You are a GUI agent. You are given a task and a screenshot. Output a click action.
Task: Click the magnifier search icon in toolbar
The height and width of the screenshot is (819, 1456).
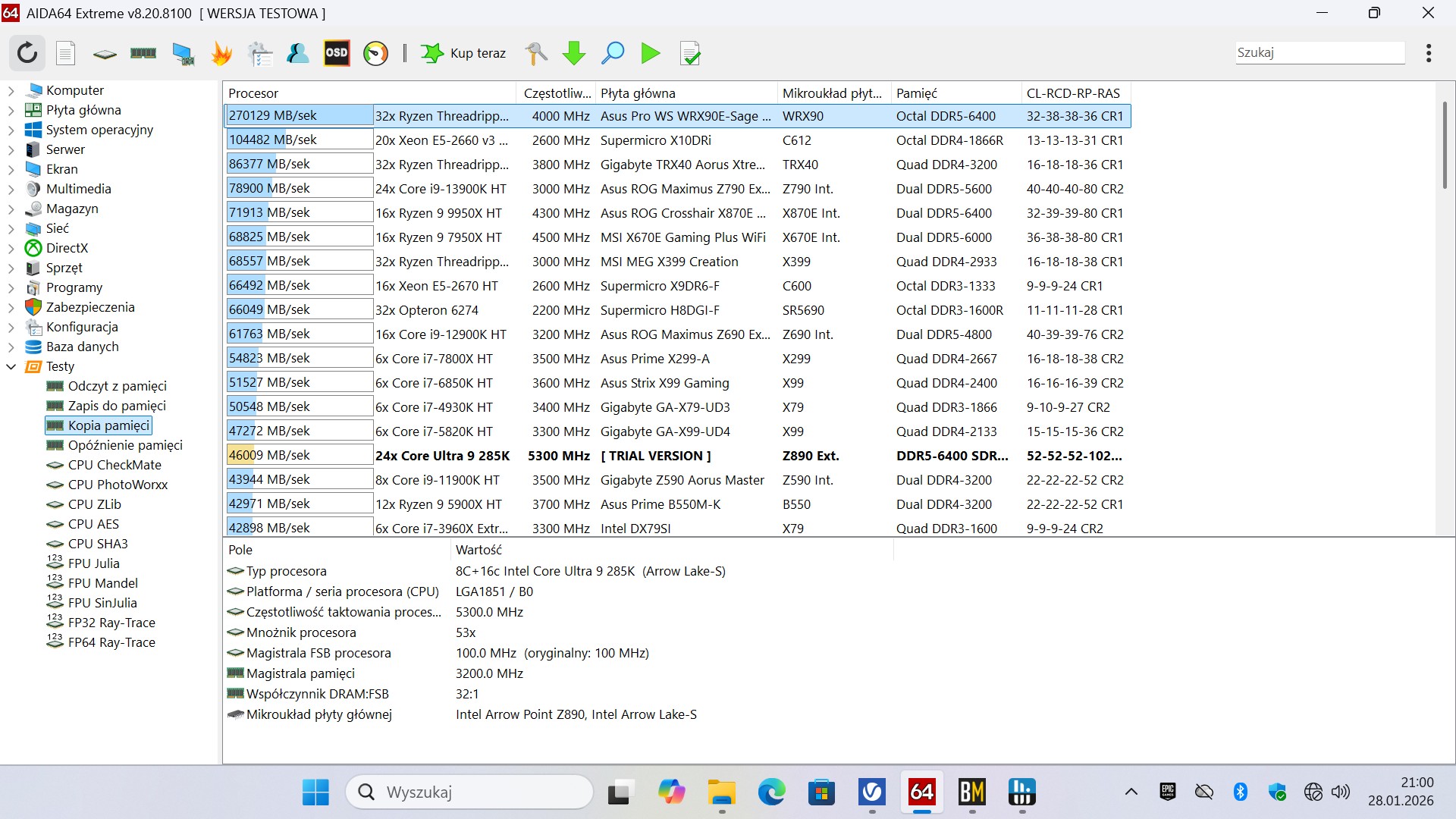pyautogui.click(x=612, y=53)
